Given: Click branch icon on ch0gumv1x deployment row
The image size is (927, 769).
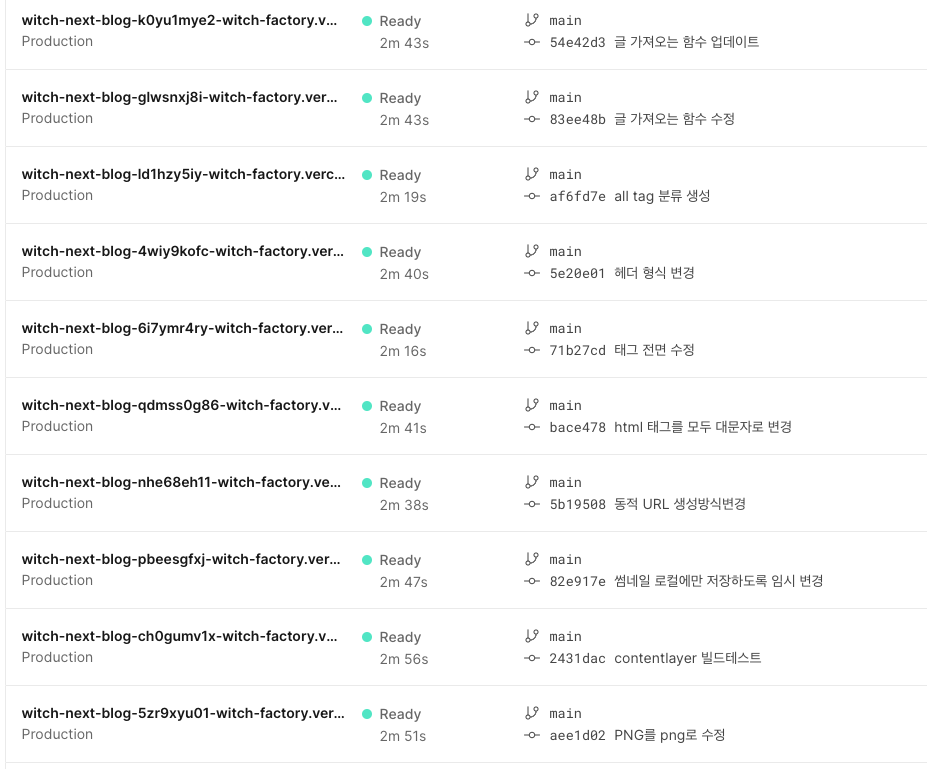Looking at the screenshot, I should click(531, 636).
